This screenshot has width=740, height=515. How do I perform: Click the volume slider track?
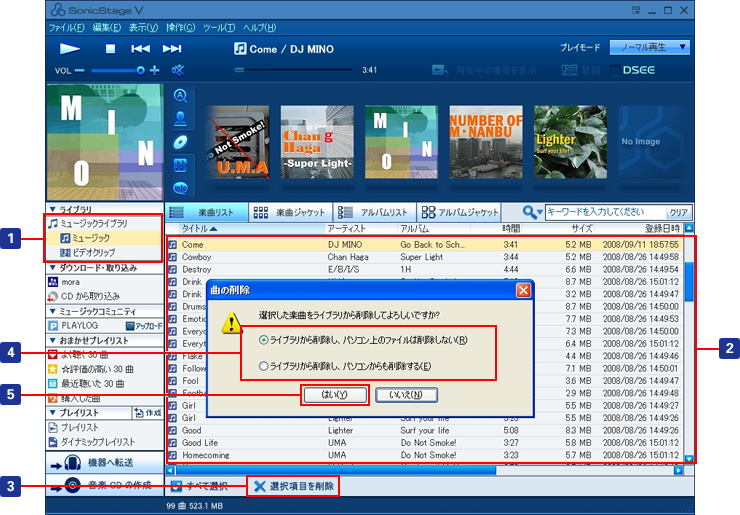point(115,70)
